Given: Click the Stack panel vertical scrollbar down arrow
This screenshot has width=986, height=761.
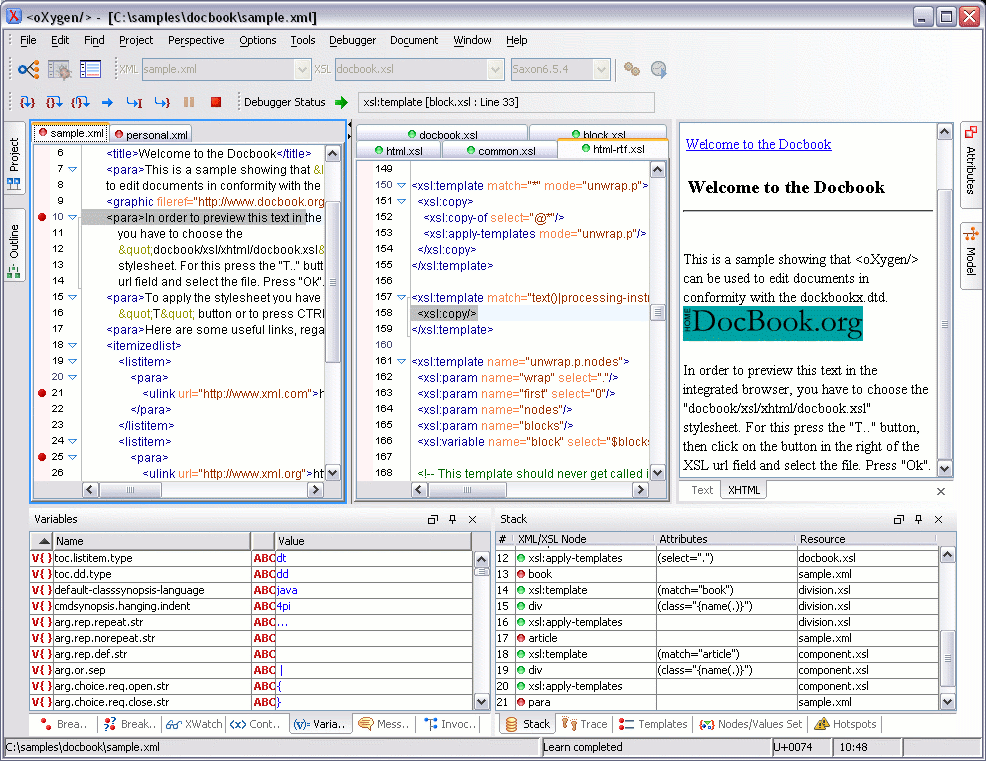Looking at the screenshot, I should [947, 702].
